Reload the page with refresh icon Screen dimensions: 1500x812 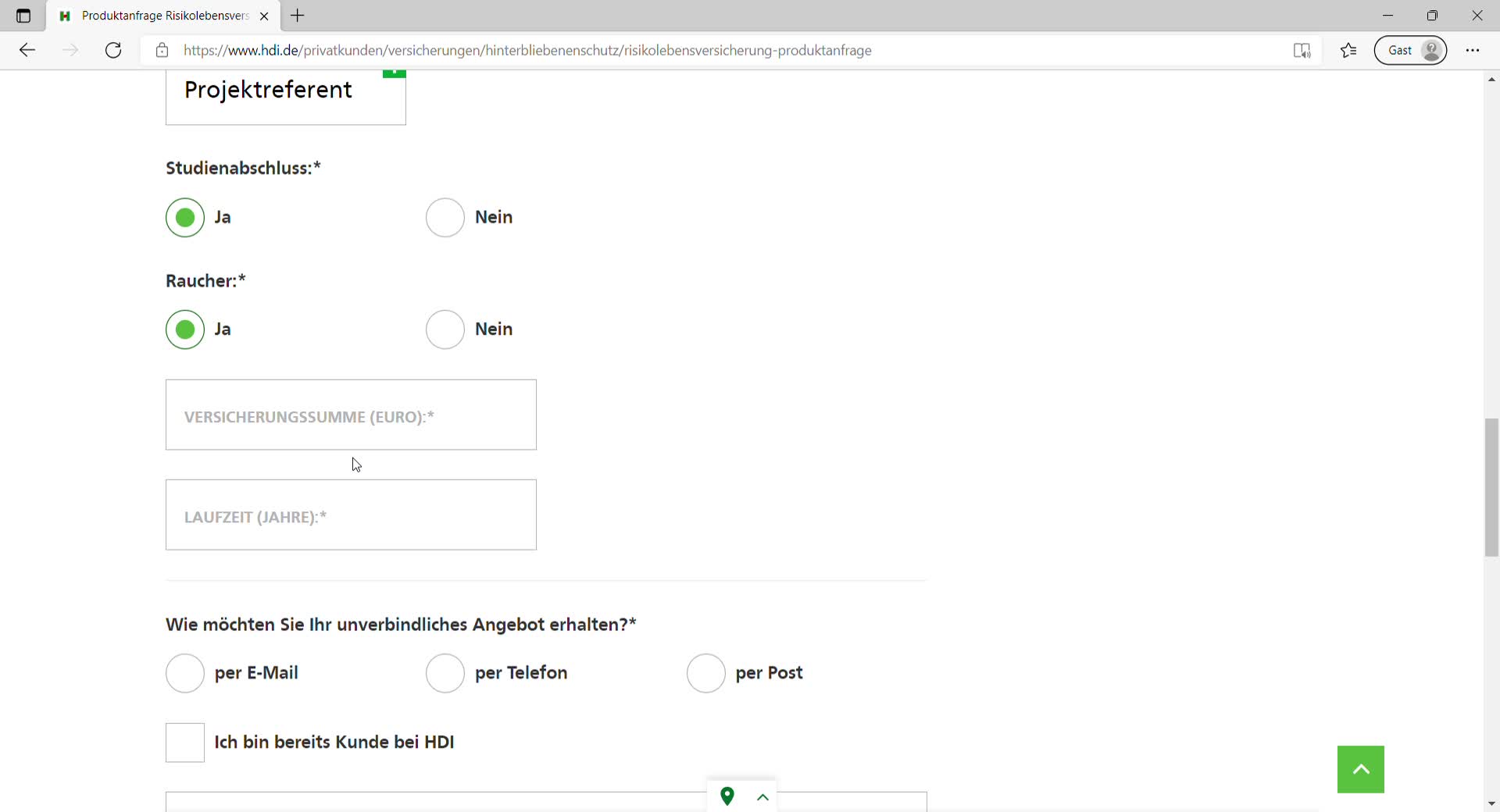pos(113,51)
